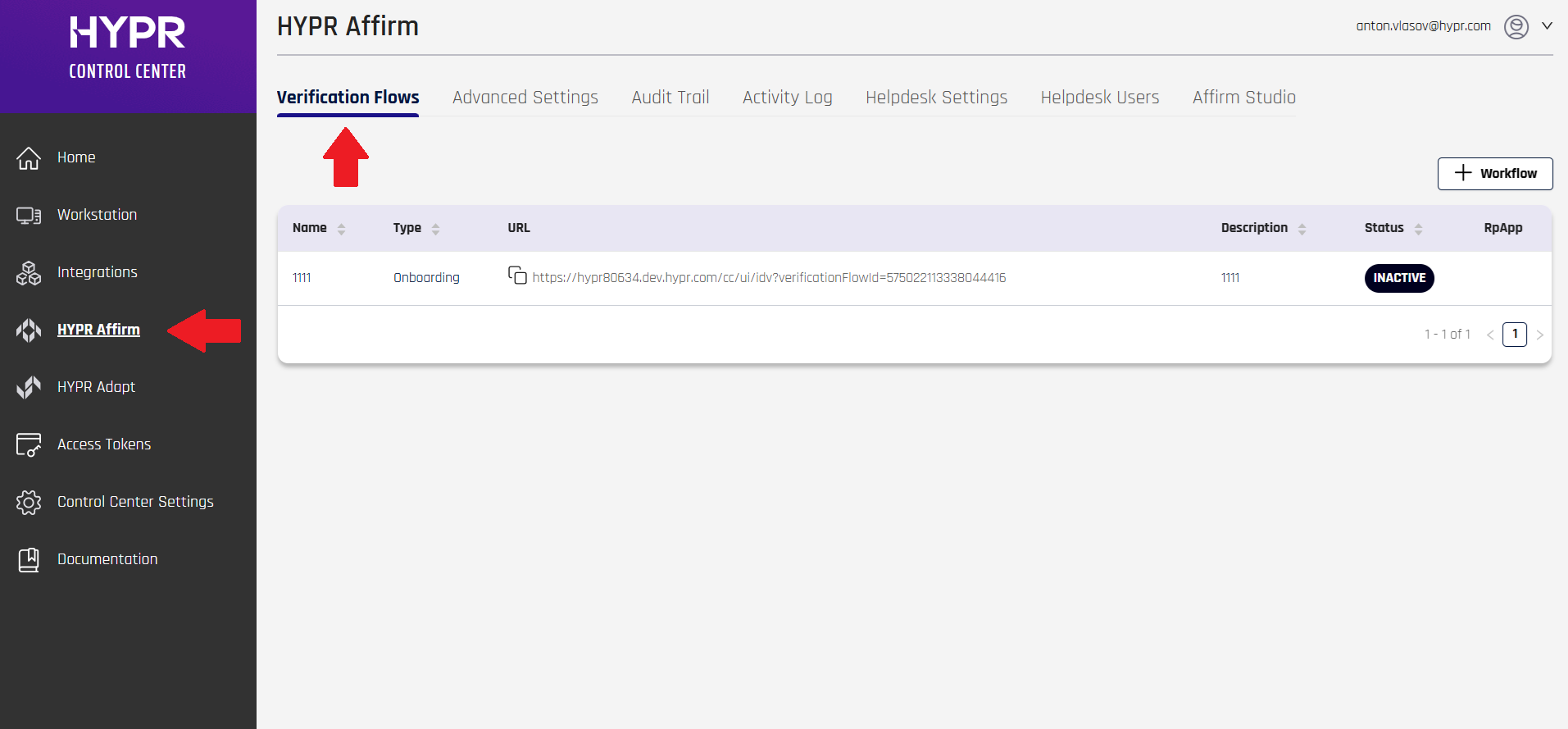Switch to the Advanced Settings tab
Viewport: 1568px width, 729px height.
point(525,98)
